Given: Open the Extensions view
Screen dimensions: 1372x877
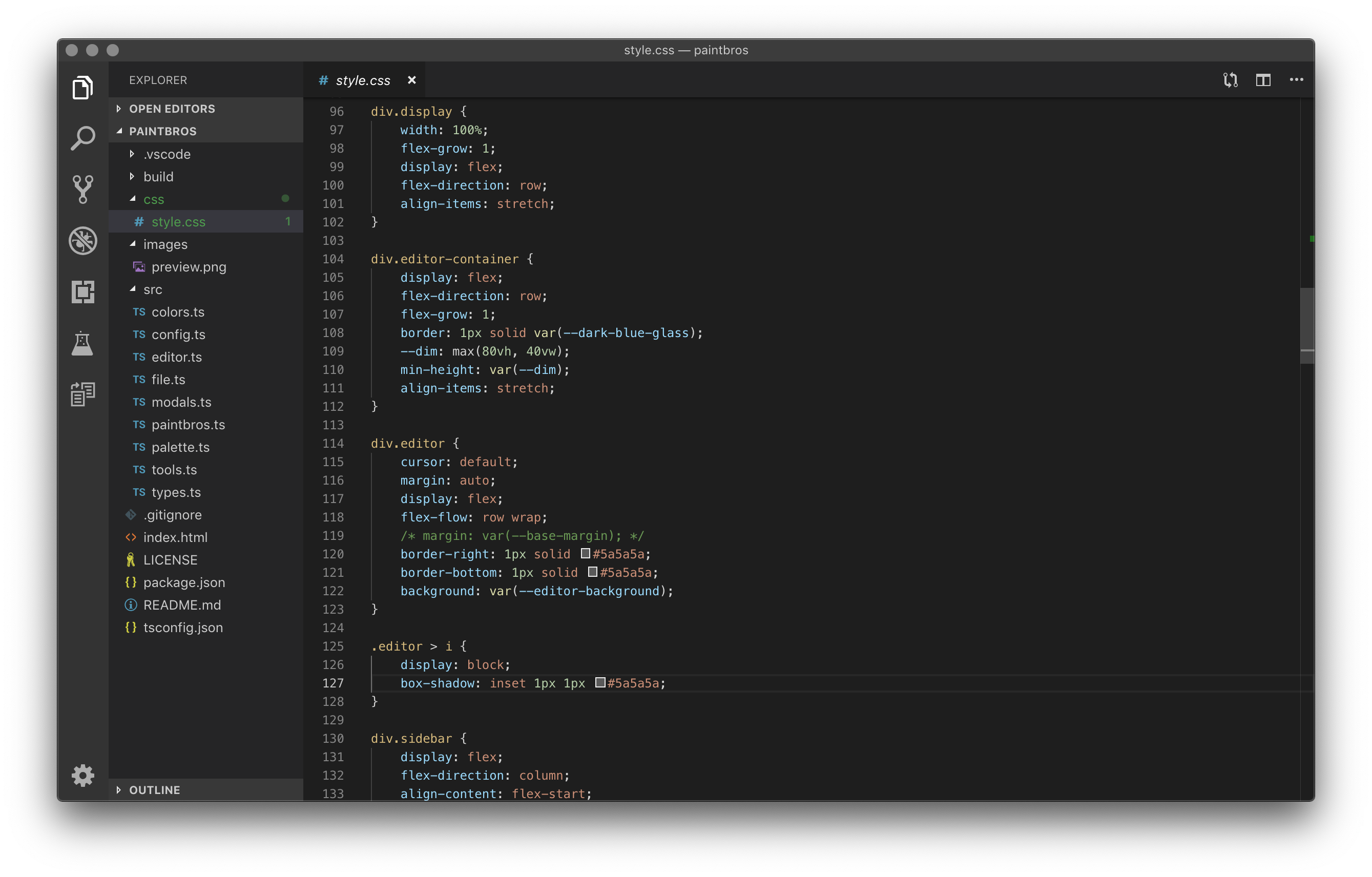Looking at the screenshot, I should 83,293.
